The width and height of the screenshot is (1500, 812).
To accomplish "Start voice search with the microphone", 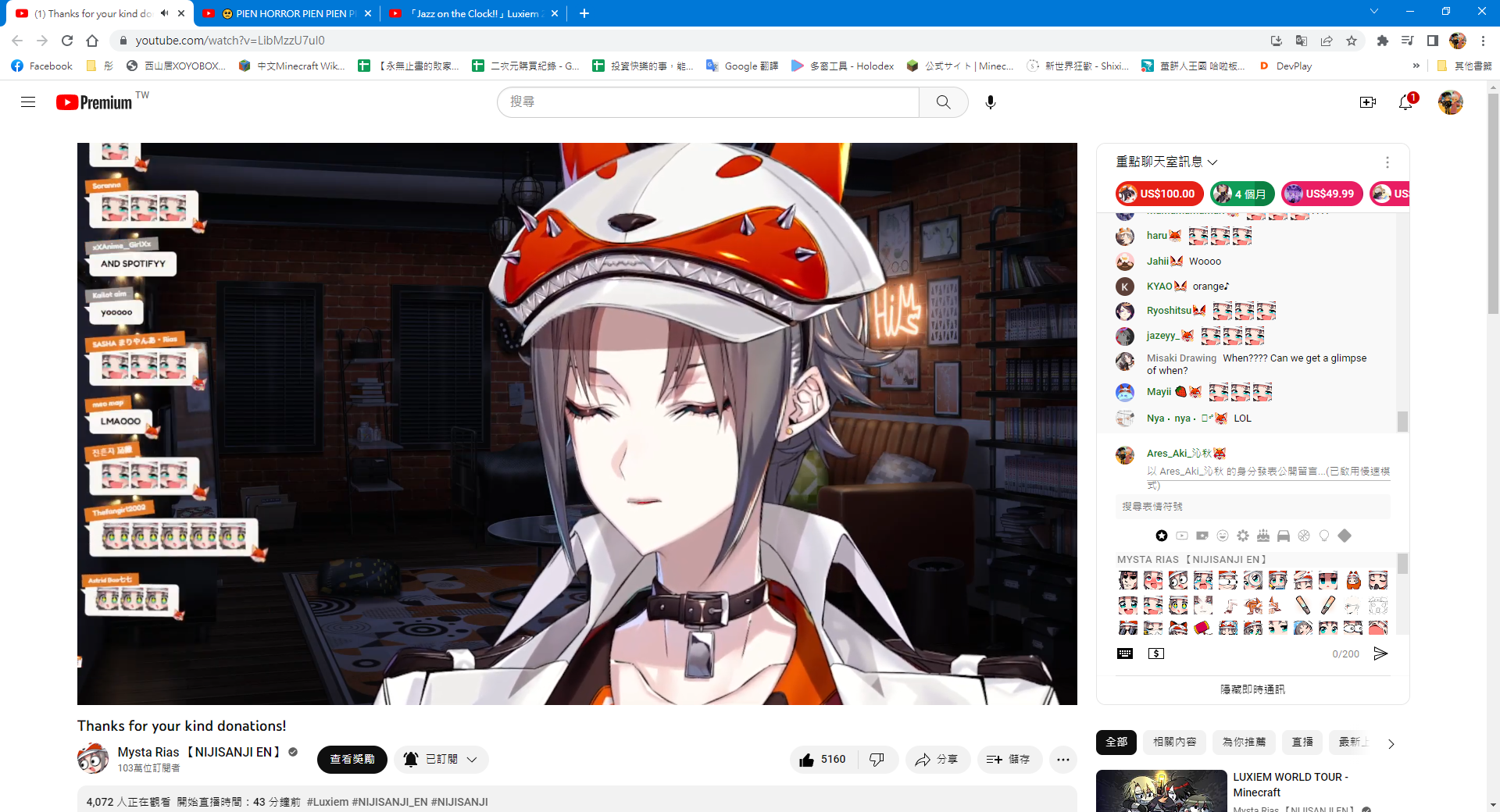I will pos(991,102).
